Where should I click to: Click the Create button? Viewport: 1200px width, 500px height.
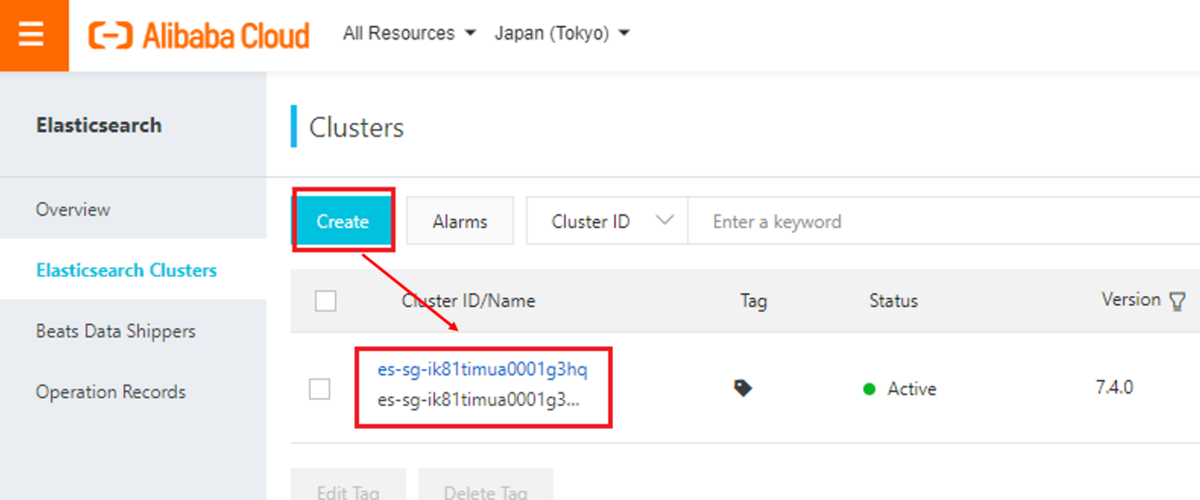click(x=343, y=221)
